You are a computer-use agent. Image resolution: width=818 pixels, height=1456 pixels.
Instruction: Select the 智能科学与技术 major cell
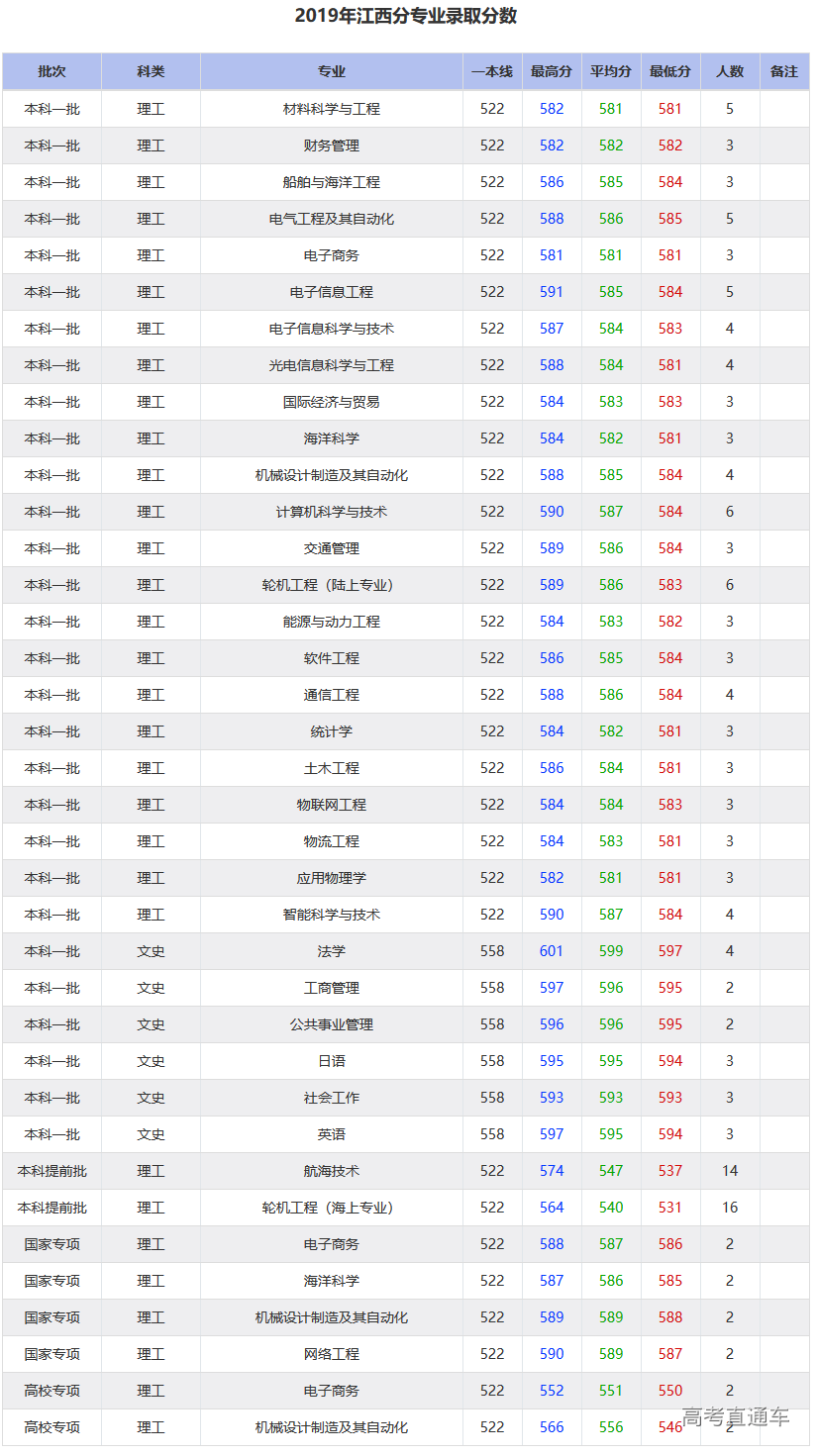(331, 915)
